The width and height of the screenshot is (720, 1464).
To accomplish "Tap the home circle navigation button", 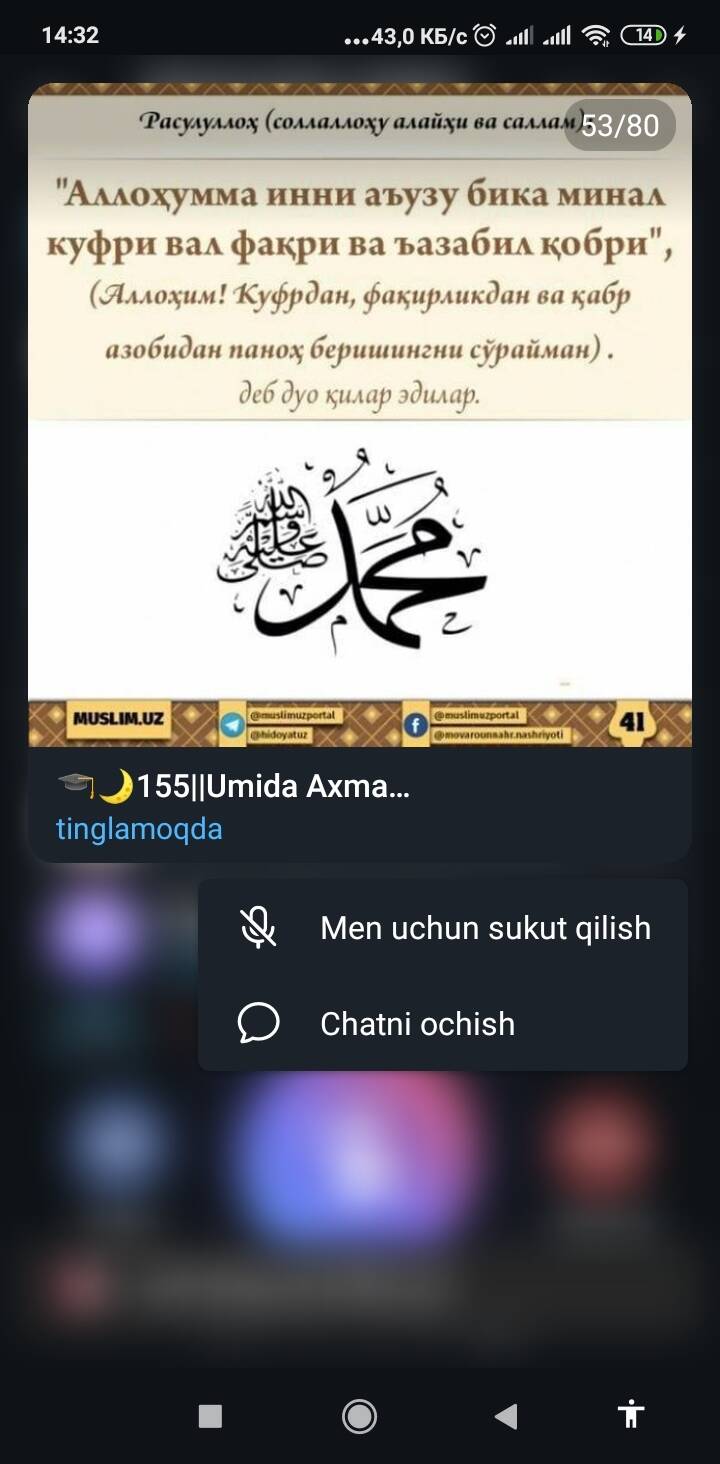I will pyautogui.click(x=359, y=1415).
